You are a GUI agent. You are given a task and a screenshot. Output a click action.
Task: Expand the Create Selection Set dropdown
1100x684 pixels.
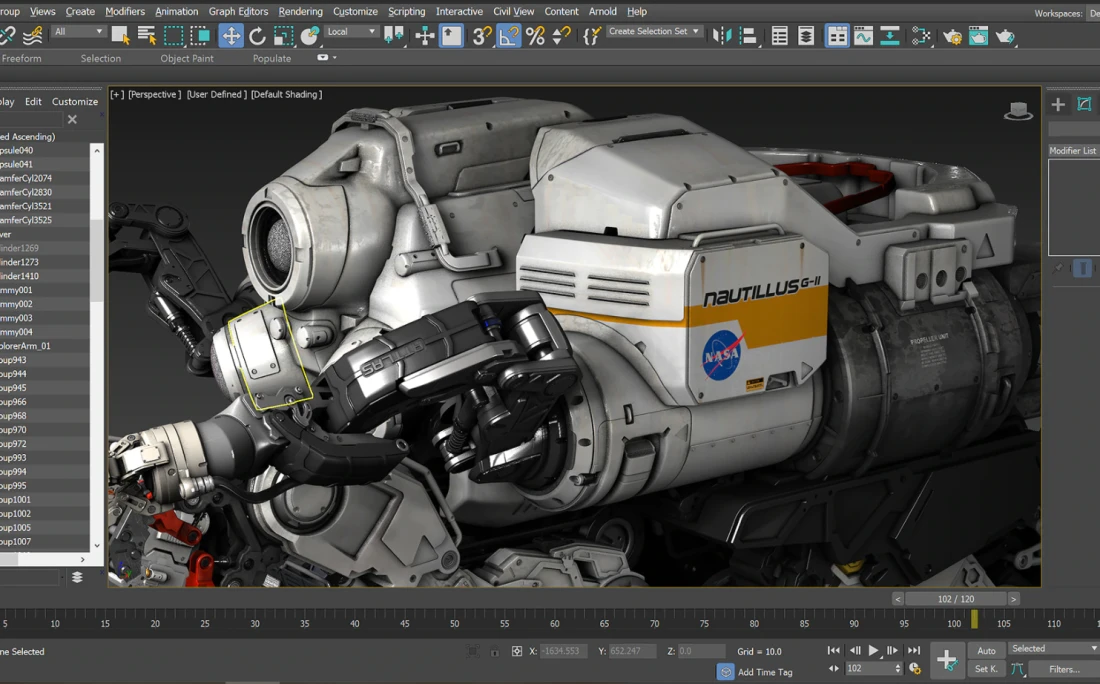654,32
